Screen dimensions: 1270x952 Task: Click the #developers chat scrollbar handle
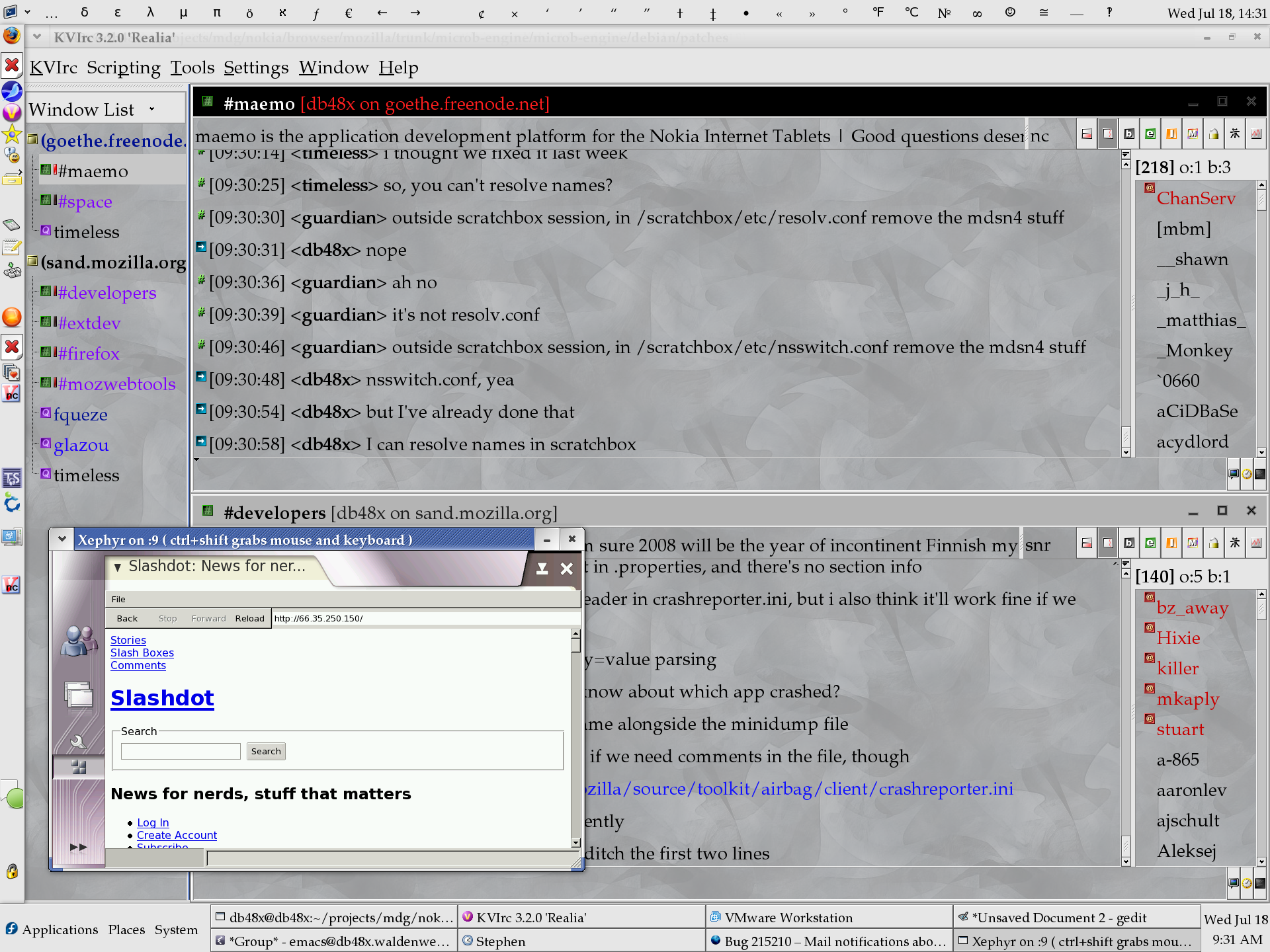1126,846
